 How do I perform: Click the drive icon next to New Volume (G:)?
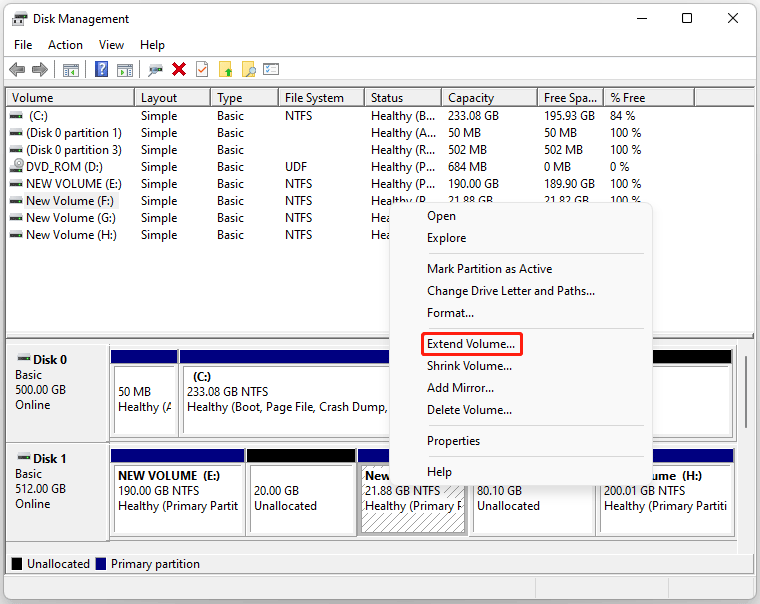click(16, 218)
